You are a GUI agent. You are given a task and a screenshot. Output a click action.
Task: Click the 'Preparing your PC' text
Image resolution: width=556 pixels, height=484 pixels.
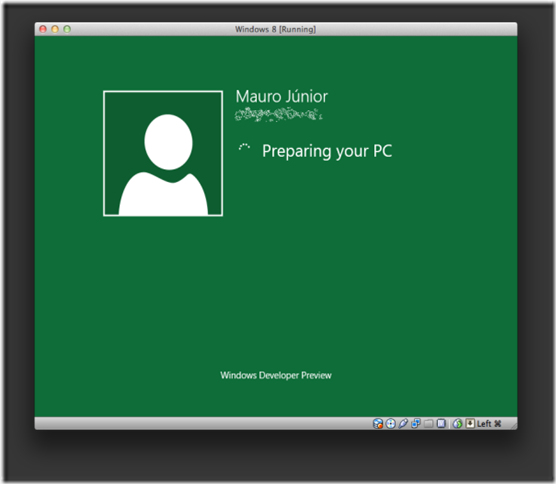click(x=327, y=151)
